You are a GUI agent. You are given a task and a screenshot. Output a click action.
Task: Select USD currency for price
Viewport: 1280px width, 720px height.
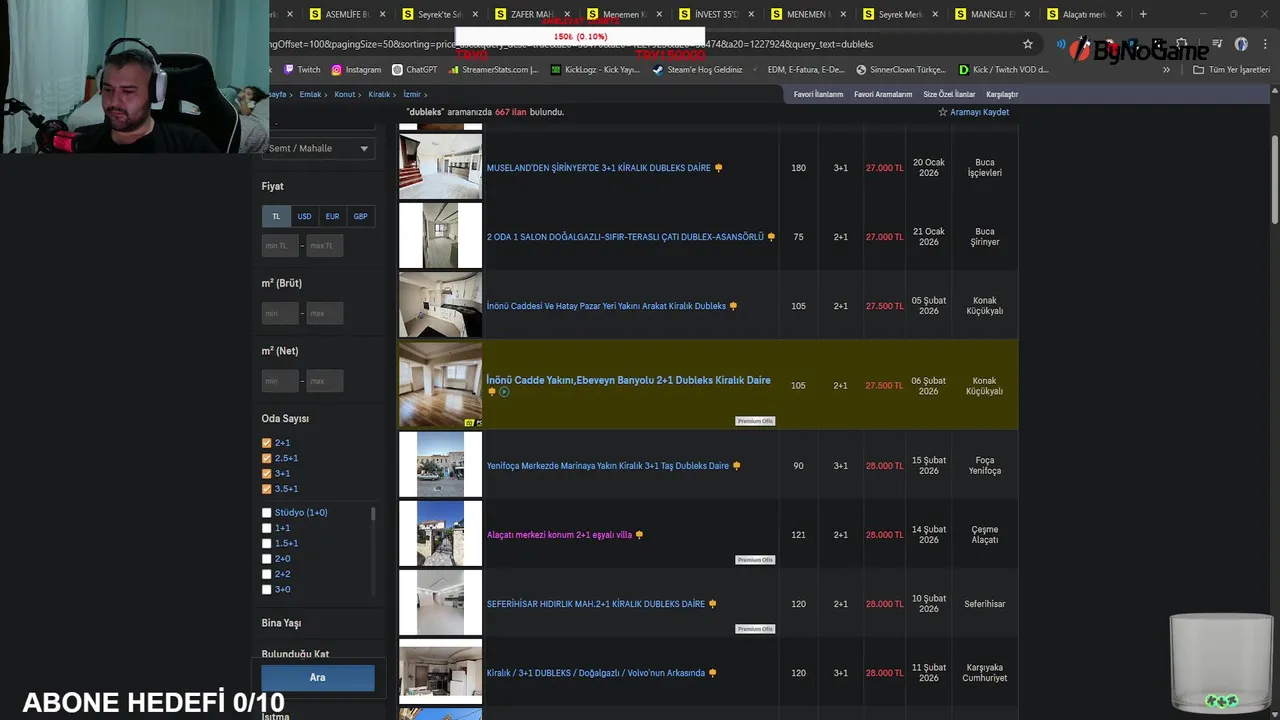[x=304, y=216]
